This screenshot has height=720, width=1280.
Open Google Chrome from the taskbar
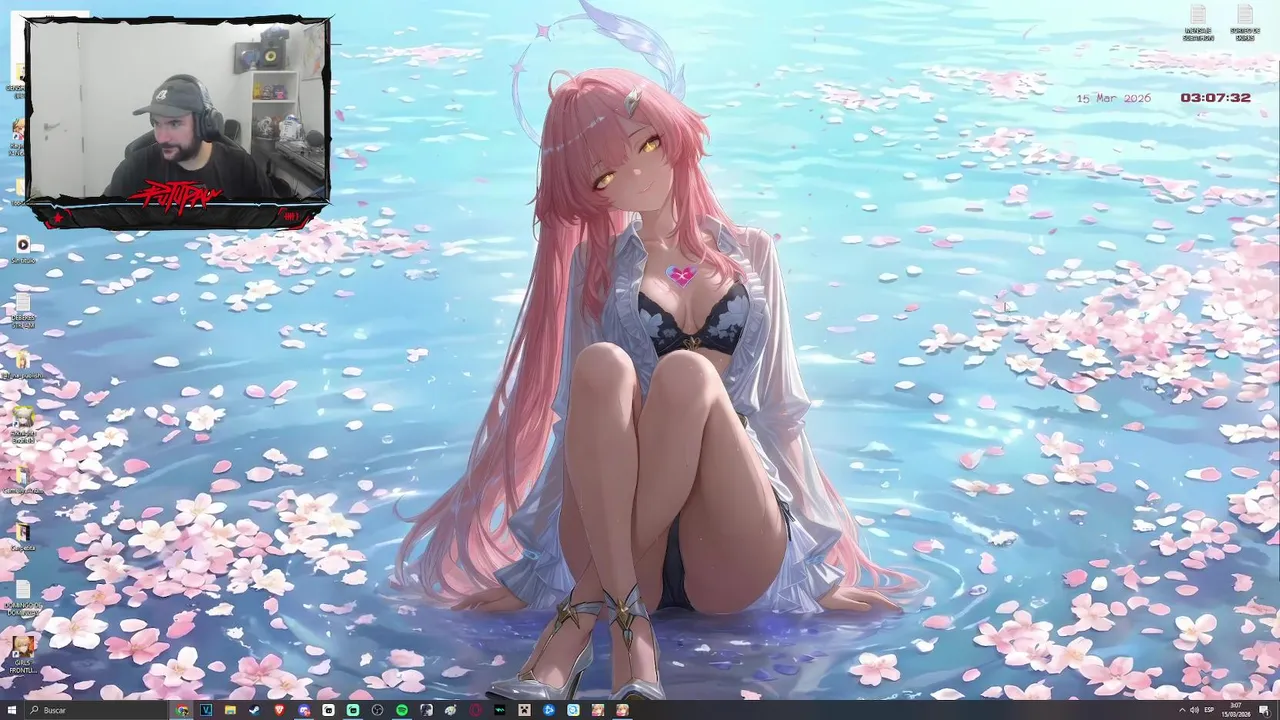point(182,710)
